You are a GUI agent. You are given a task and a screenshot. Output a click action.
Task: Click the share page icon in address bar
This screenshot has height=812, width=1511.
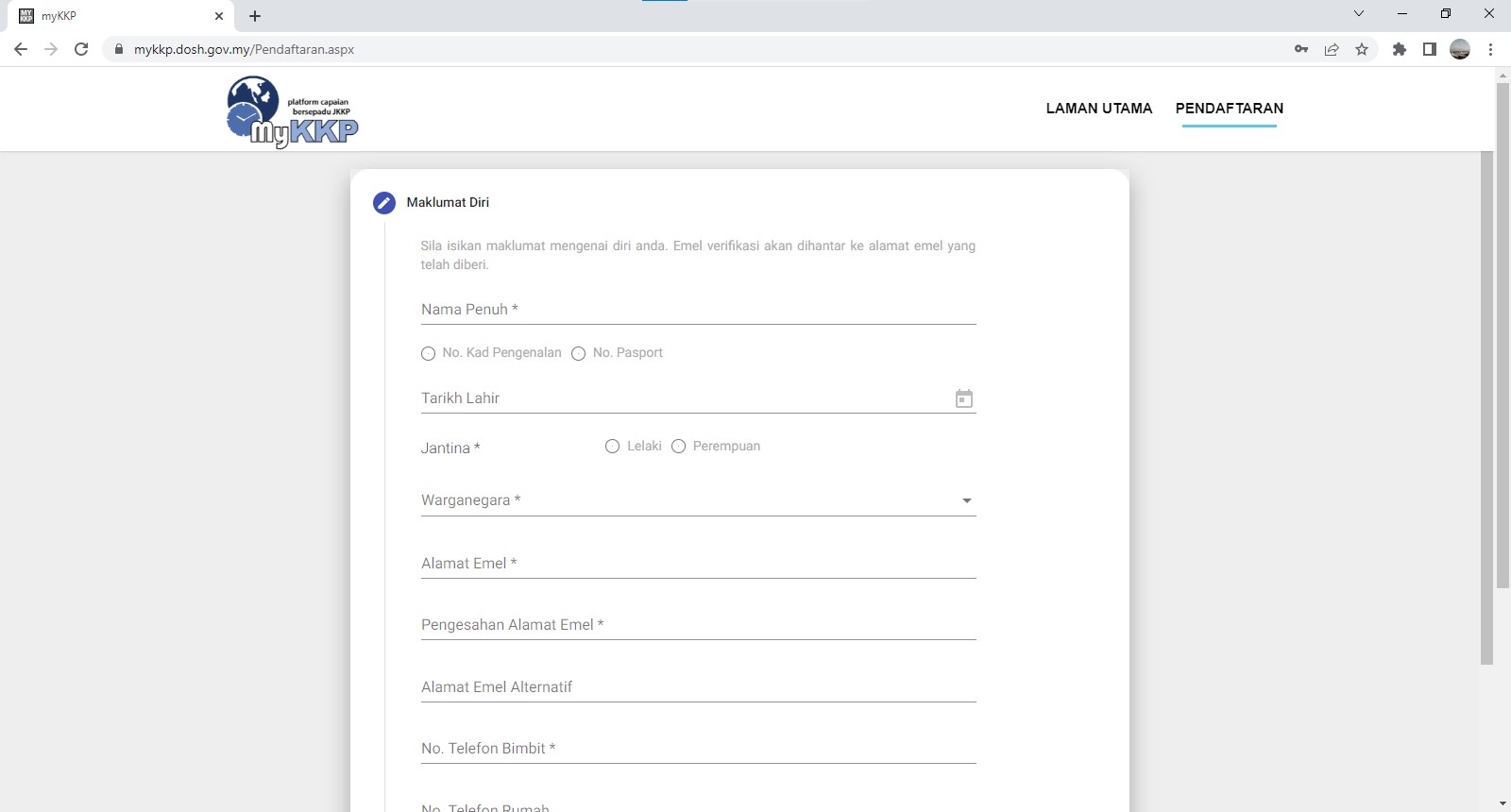pyautogui.click(x=1332, y=50)
